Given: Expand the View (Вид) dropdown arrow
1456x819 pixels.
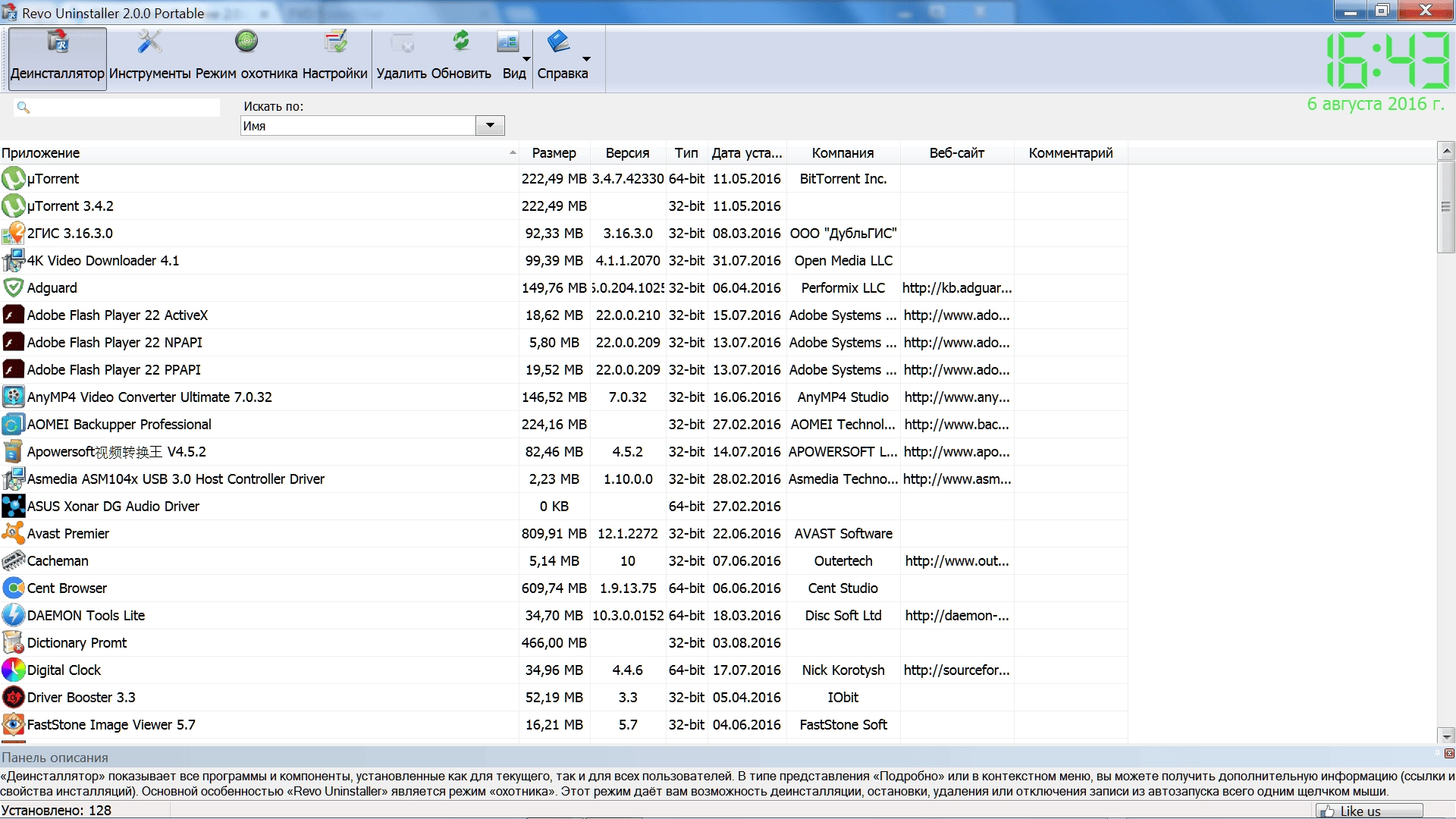Looking at the screenshot, I should pos(526,59).
